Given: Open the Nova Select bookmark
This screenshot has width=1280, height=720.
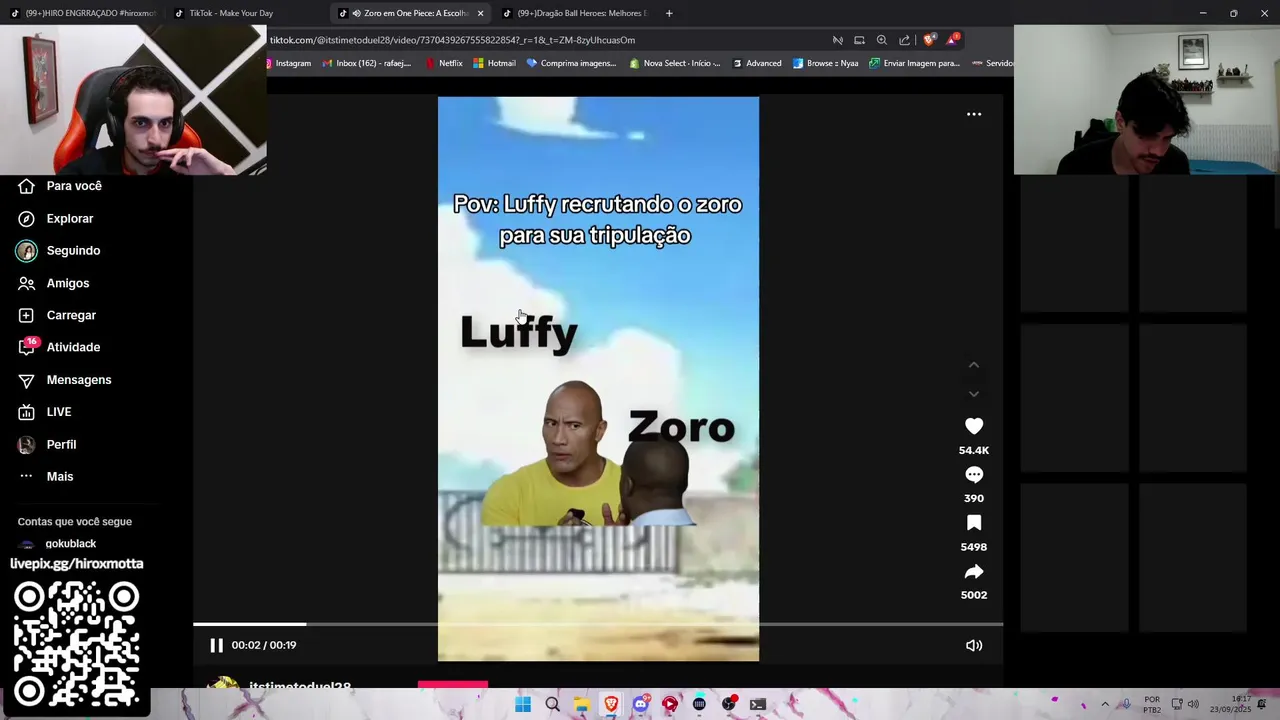Looking at the screenshot, I should pos(675,63).
